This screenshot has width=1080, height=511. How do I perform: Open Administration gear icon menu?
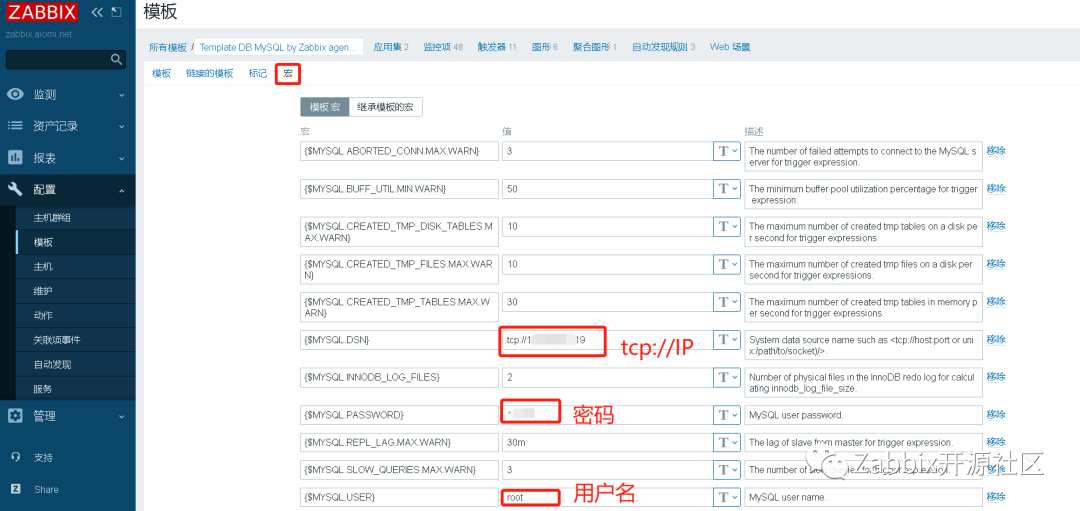[x=15, y=416]
